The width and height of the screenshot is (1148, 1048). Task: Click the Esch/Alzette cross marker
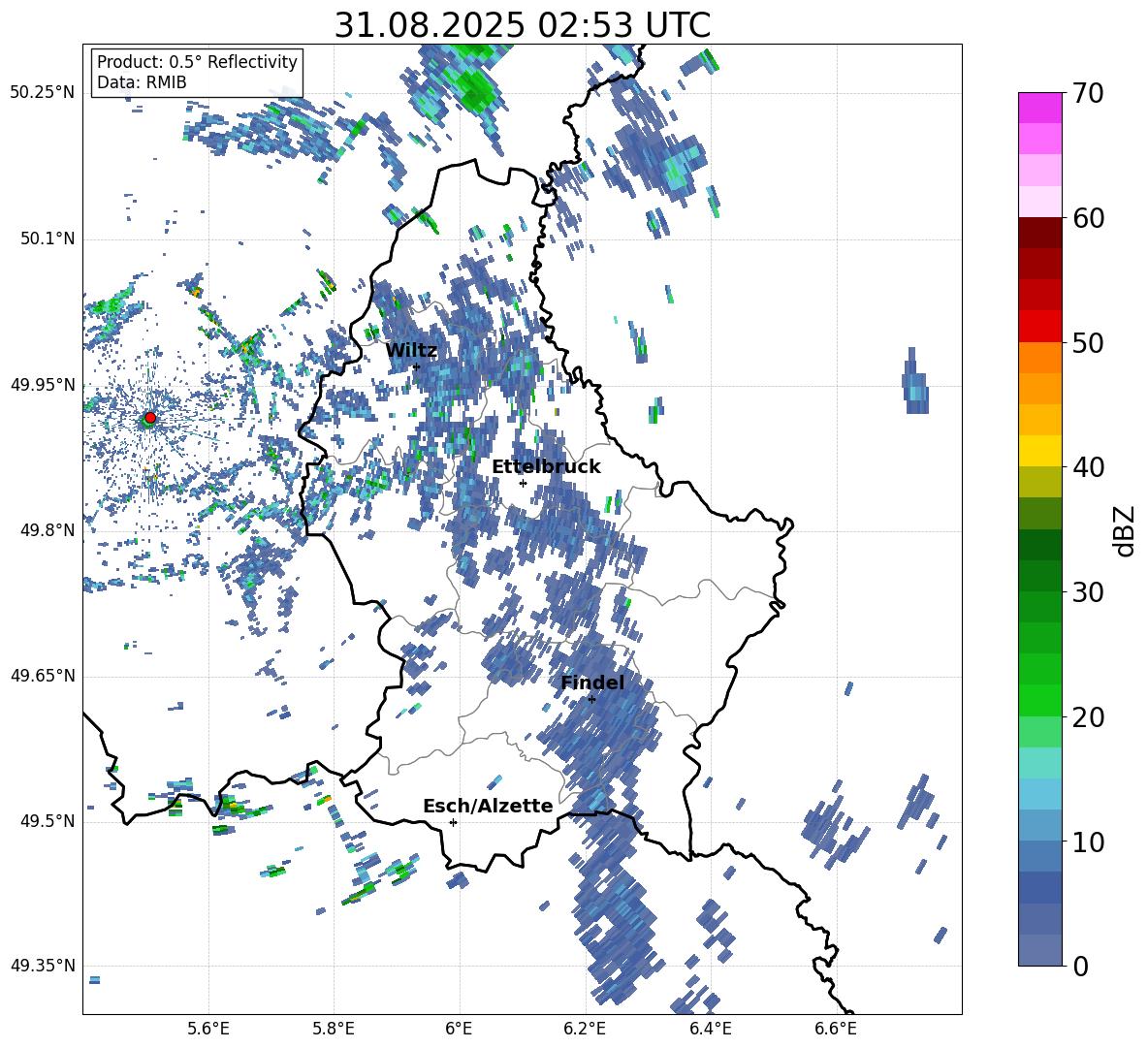click(x=453, y=822)
